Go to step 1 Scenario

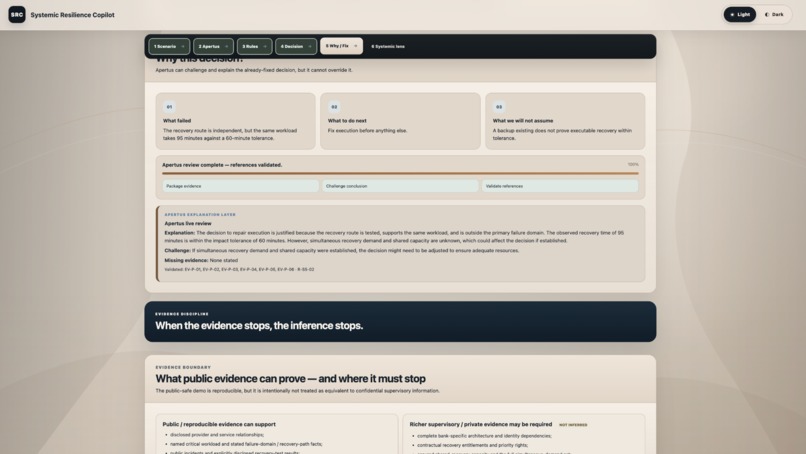click(169, 46)
